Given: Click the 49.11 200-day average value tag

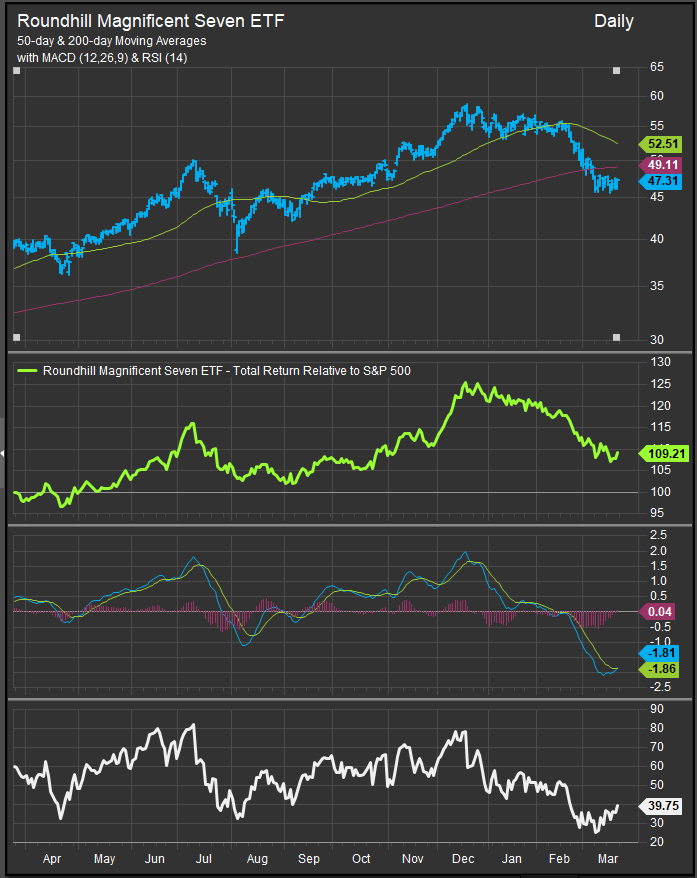Looking at the screenshot, I should coord(661,165).
